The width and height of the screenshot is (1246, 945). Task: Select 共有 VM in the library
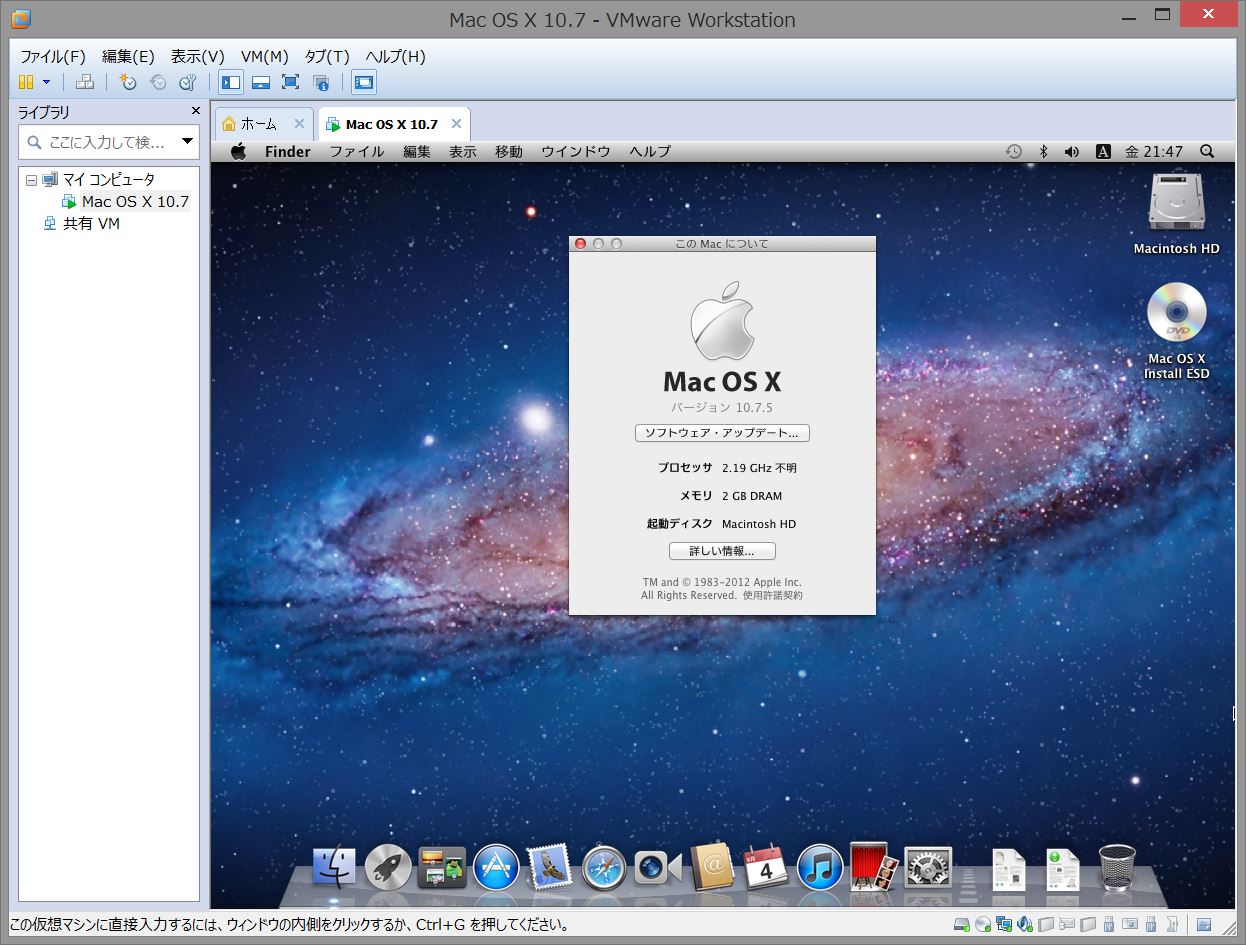[91, 224]
